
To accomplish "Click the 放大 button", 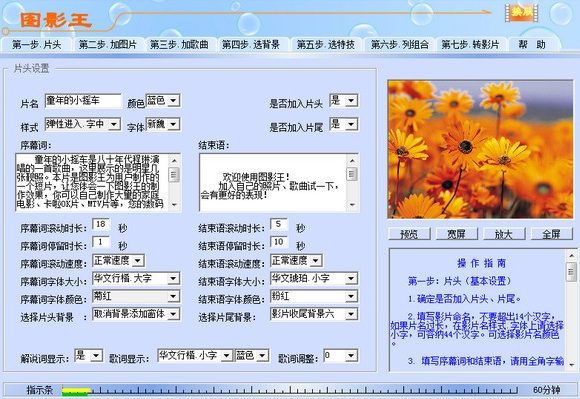I will [504, 234].
